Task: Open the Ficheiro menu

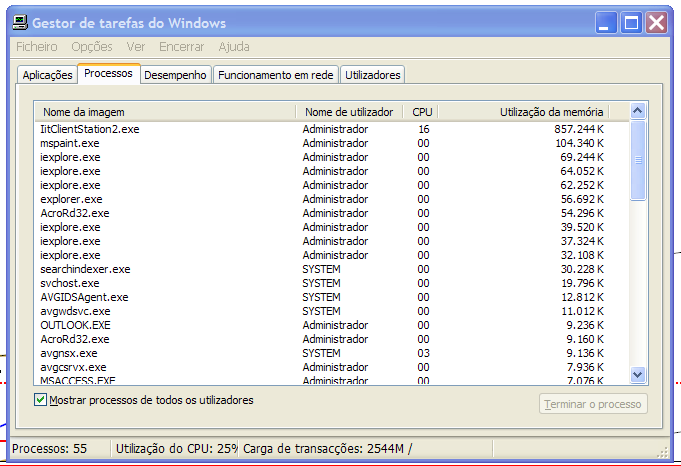Action: pyautogui.click(x=36, y=46)
